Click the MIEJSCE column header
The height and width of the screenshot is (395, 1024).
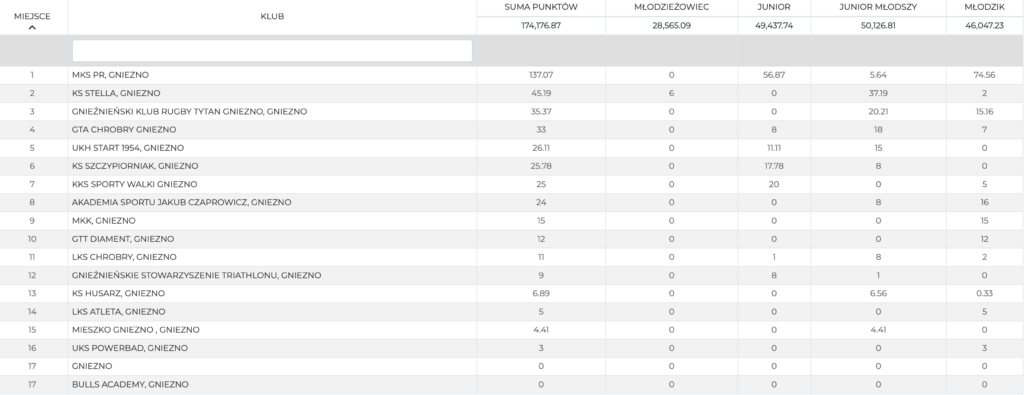(32, 16)
